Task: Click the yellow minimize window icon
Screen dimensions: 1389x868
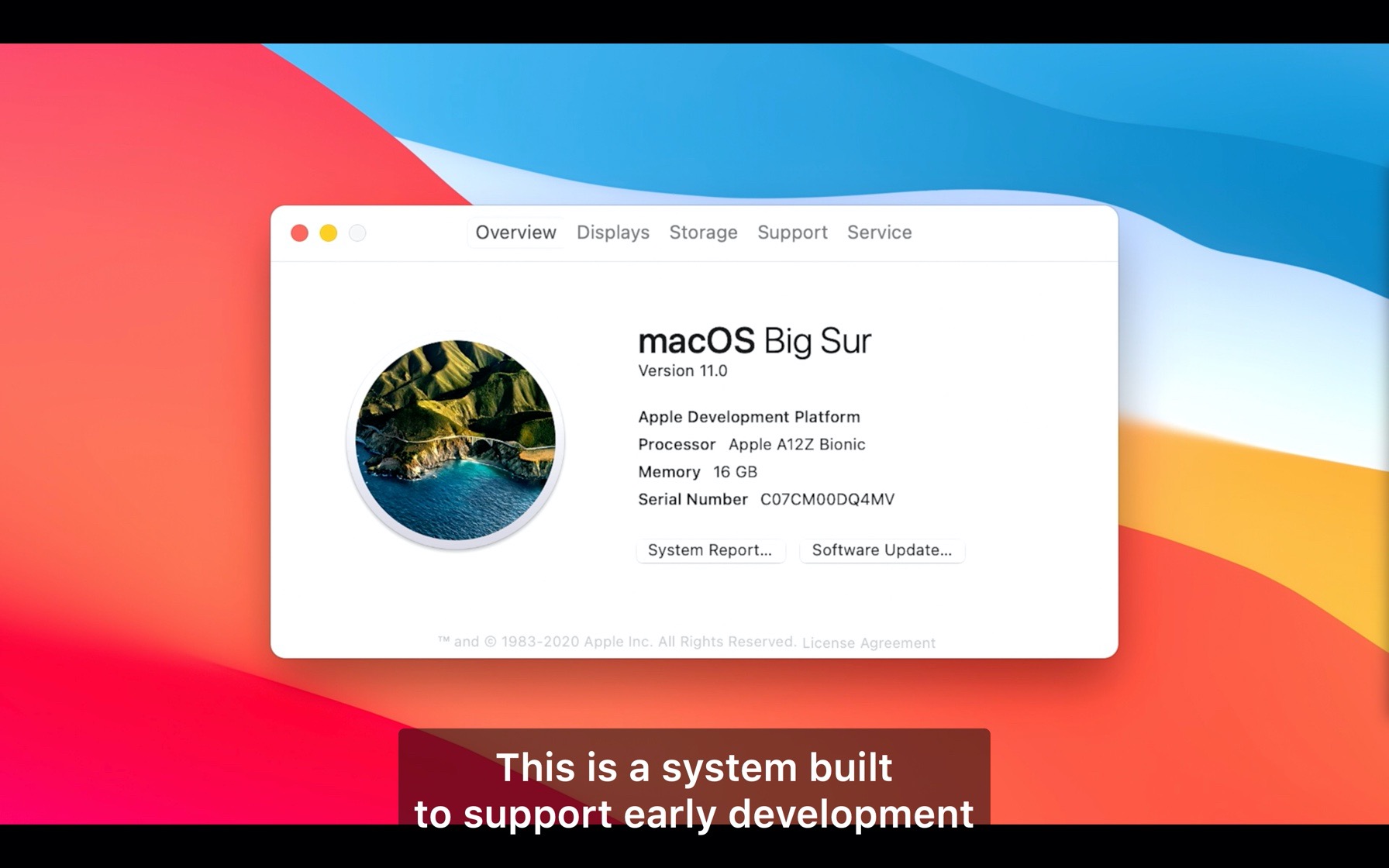Action: coord(328,232)
